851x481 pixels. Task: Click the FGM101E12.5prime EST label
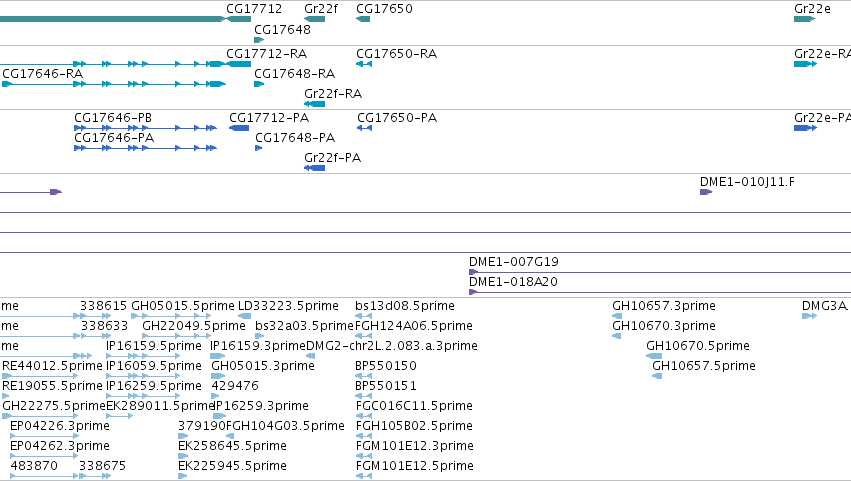tap(415, 466)
